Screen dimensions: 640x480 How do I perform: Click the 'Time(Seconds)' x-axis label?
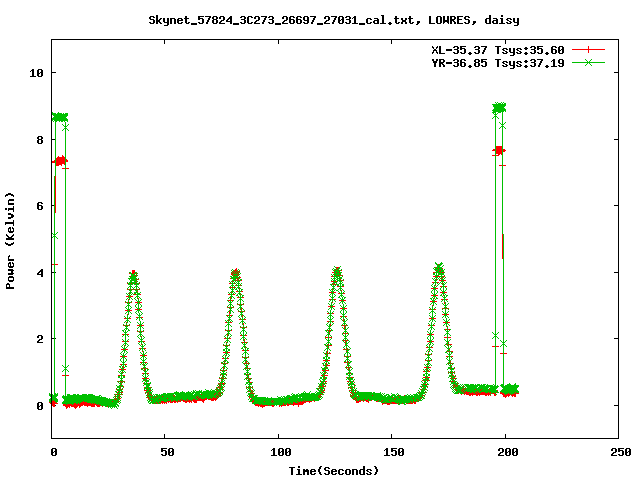pyautogui.click(x=334, y=471)
